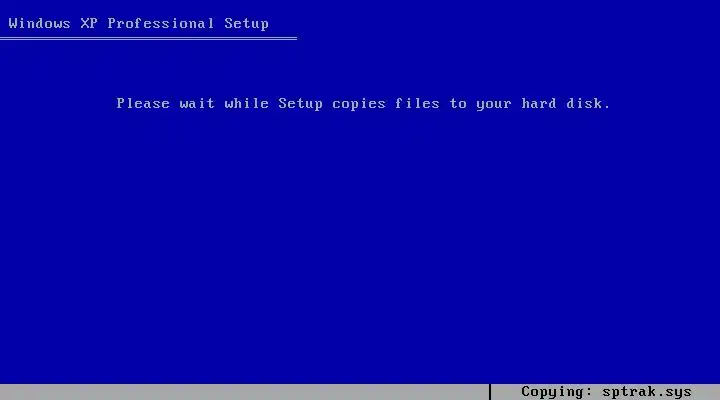Click the word 'your' in the message
This screenshot has height=400, width=720.
coord(494,104)
